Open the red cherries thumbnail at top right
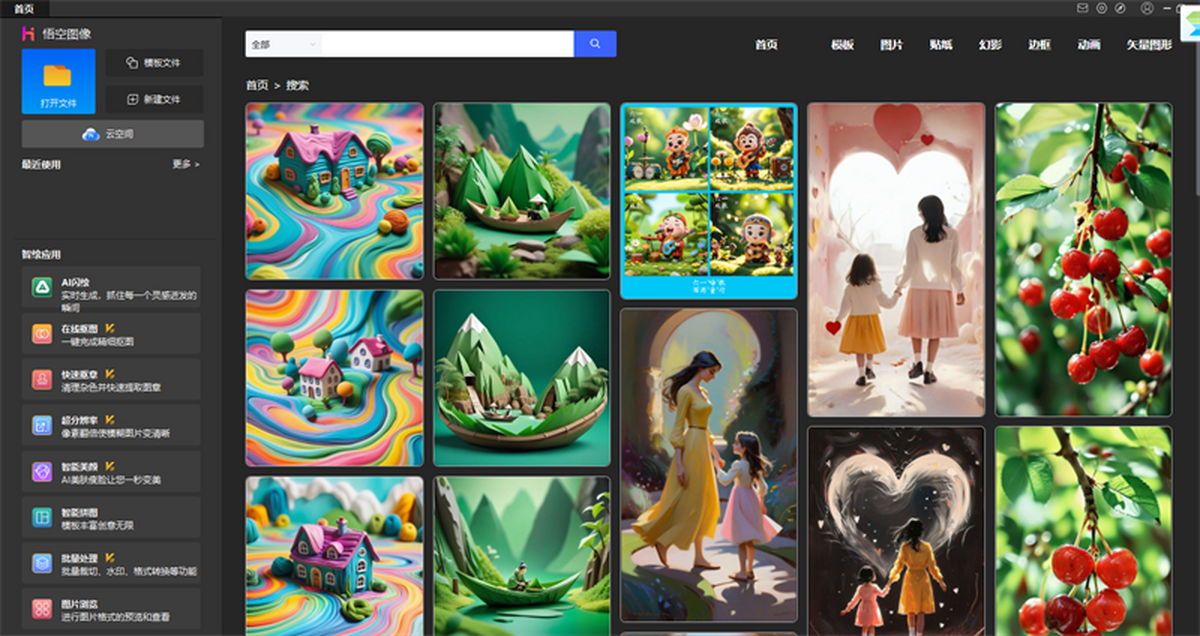1200x636 pixels. coord(1083,259)
